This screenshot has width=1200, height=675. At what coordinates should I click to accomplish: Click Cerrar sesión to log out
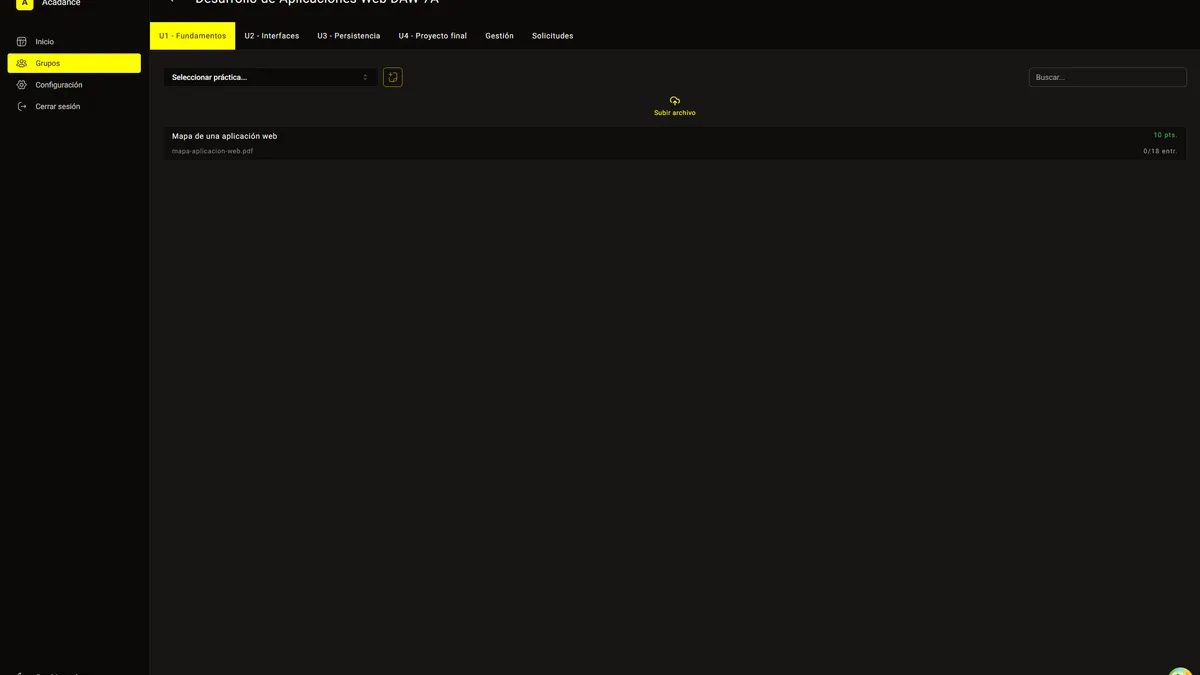(74, 106)
